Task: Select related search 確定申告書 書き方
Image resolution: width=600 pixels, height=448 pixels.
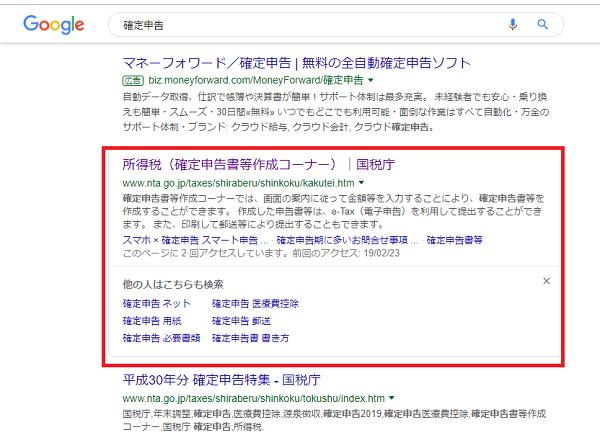Action: 251,338
